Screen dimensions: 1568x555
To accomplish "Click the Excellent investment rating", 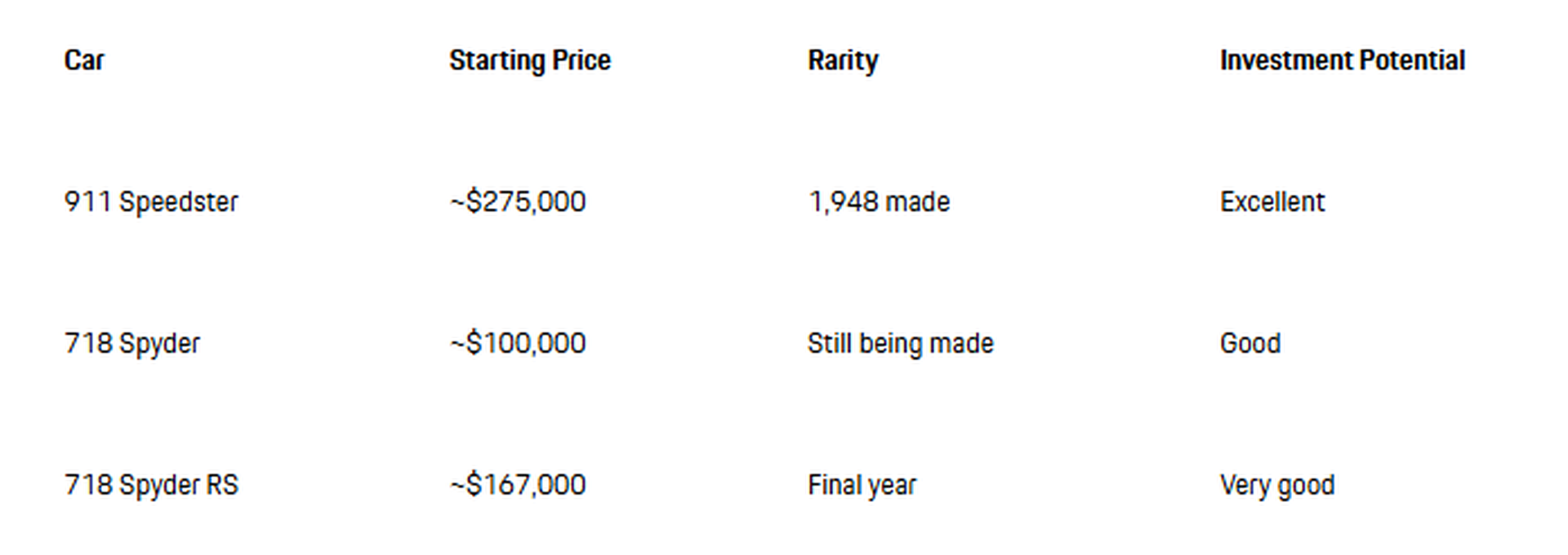I will click(1272, 202).
